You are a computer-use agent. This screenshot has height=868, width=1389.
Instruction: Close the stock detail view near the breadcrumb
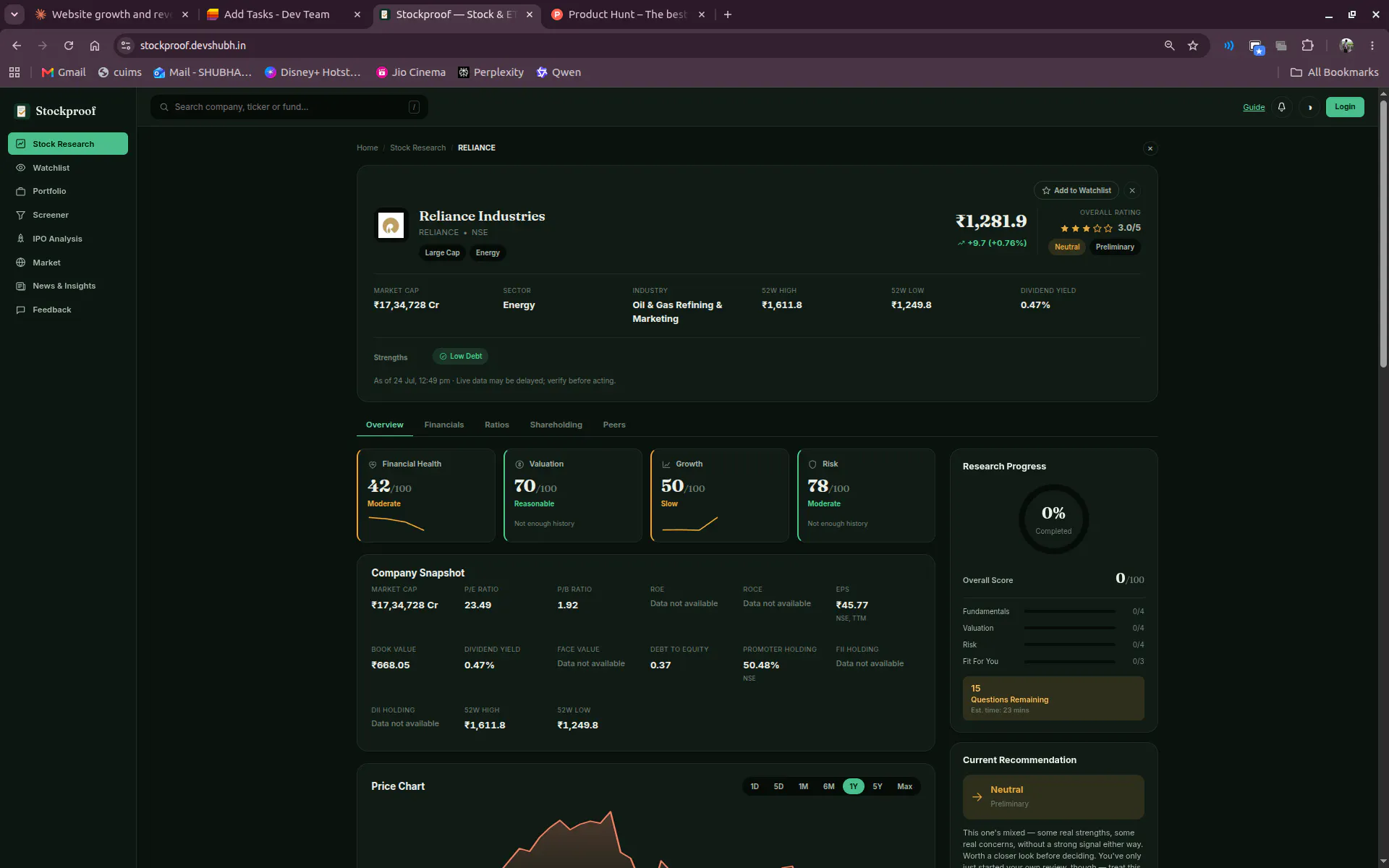1150,148
